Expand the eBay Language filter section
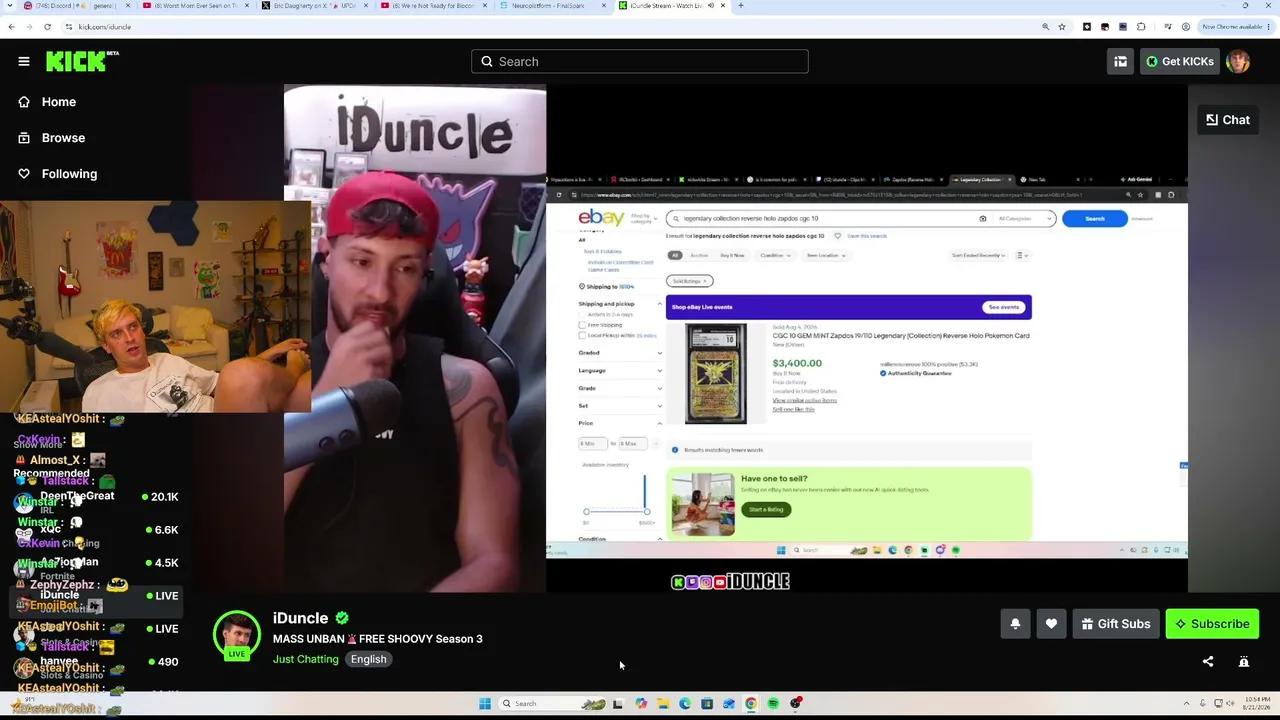The image size is (1280, 720). pos(620,370)
